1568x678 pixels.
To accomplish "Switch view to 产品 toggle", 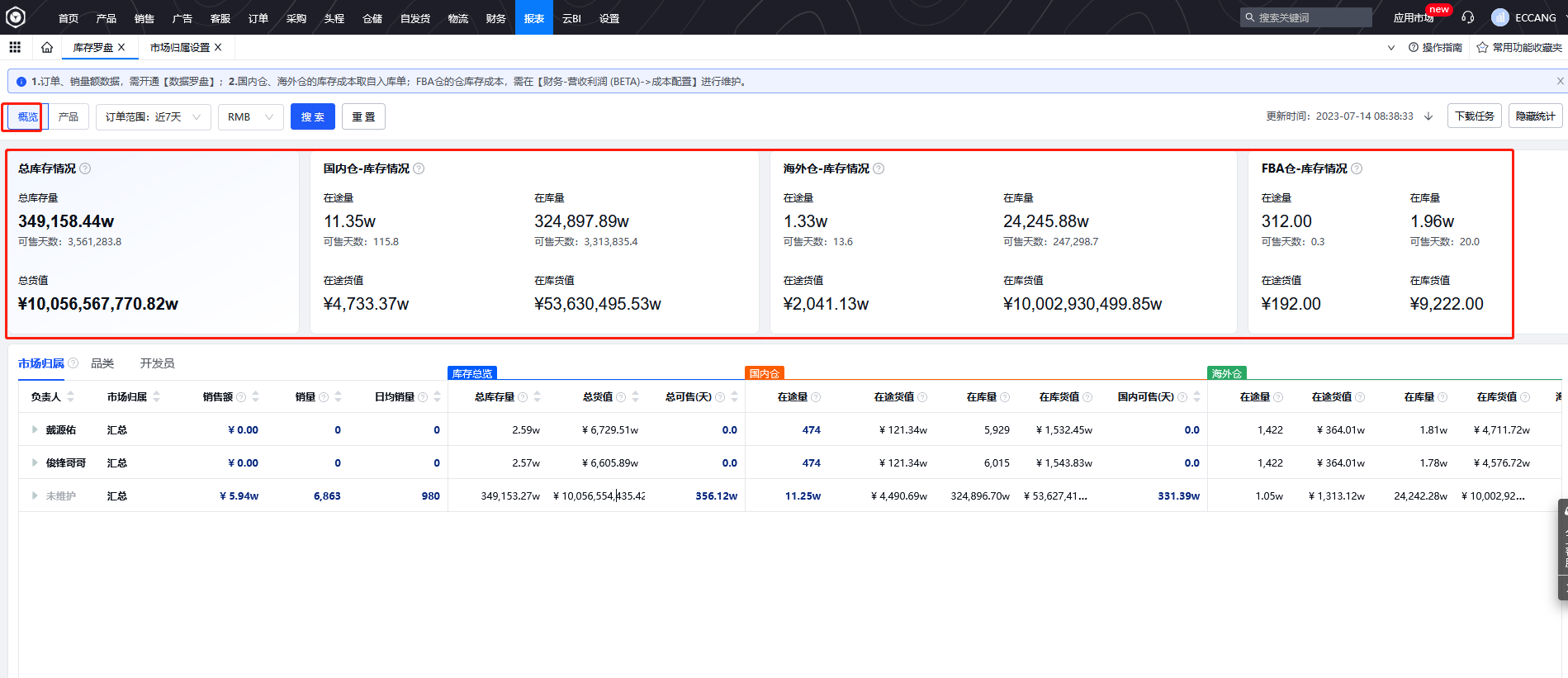I will pos(69,116).
